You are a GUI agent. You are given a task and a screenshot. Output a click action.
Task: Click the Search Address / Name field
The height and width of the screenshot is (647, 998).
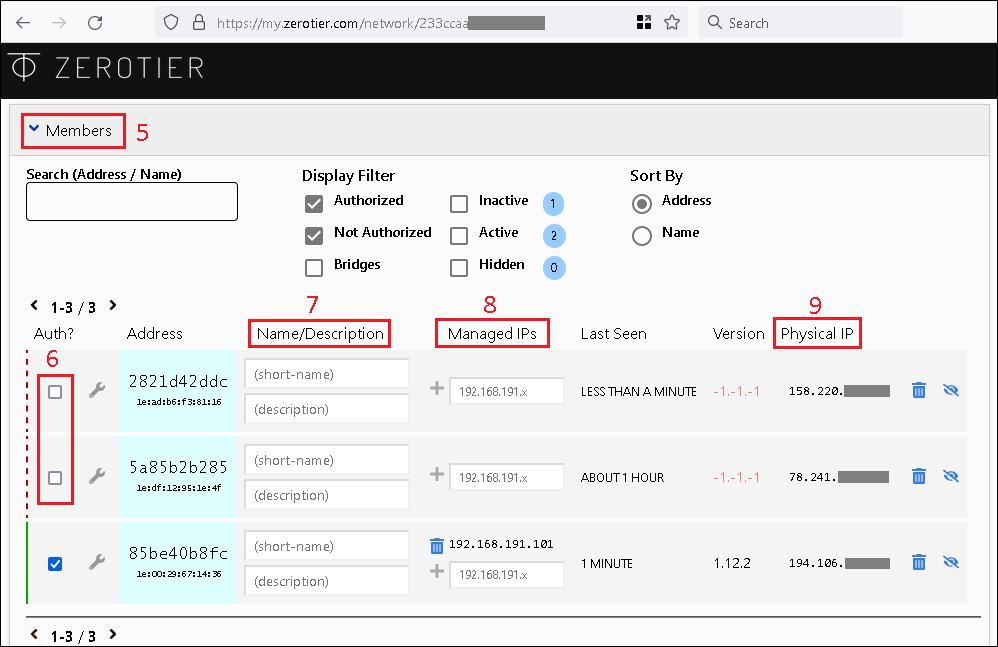coord(131,201)
